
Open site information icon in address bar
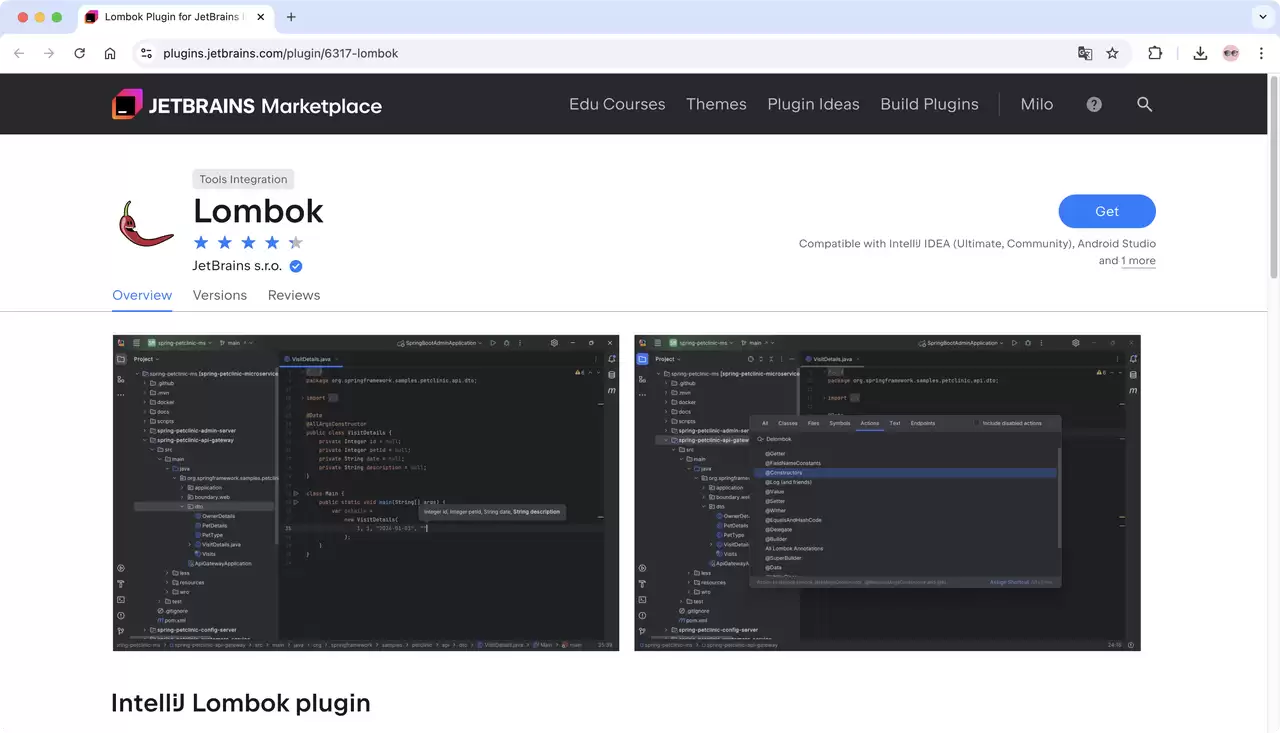(x=146, y=53)
